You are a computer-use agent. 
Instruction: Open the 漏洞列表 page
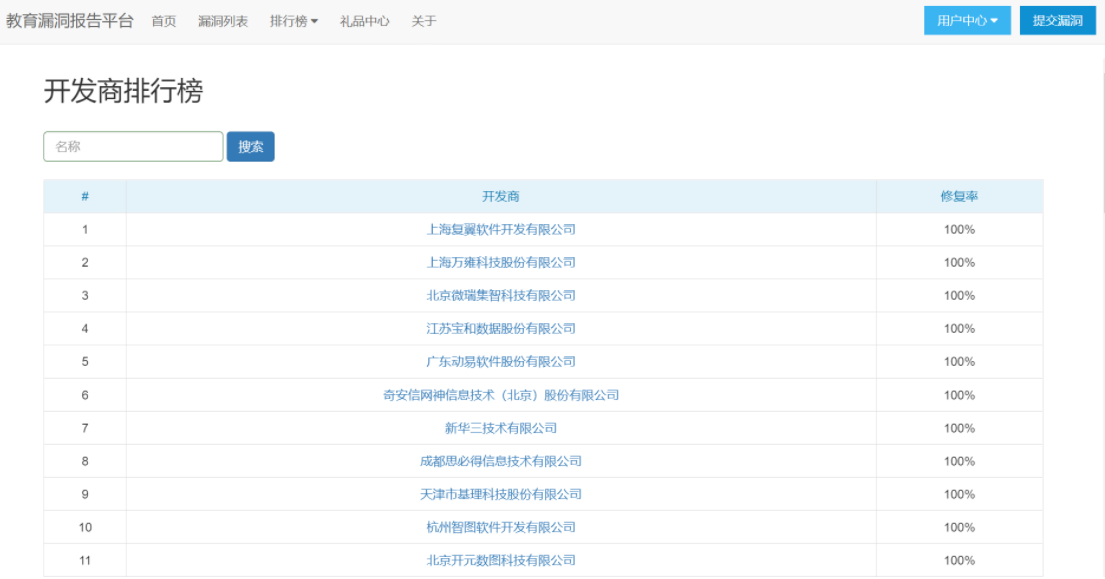click(x=223, y=21)
